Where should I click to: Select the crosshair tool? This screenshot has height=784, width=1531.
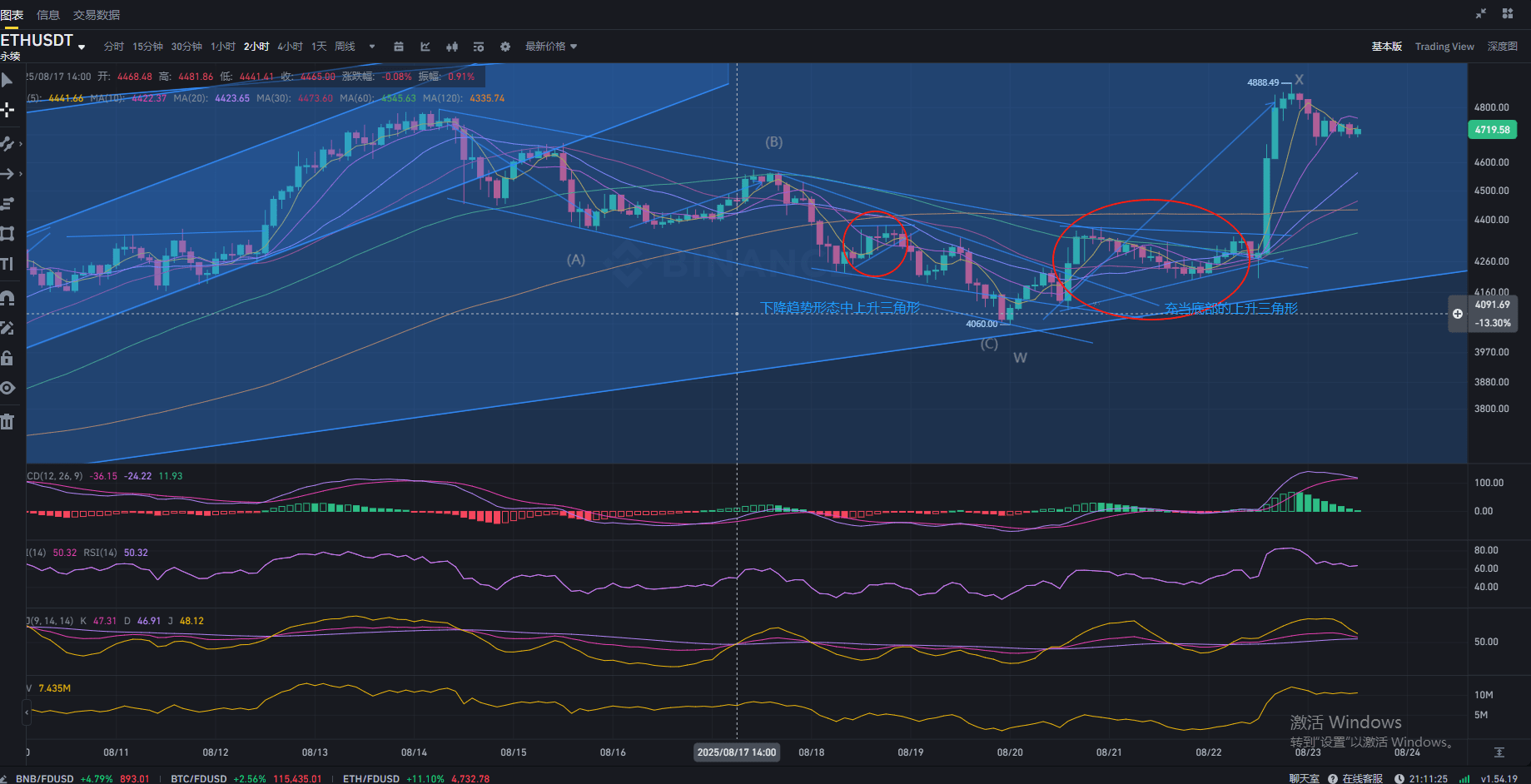(7, 110)
